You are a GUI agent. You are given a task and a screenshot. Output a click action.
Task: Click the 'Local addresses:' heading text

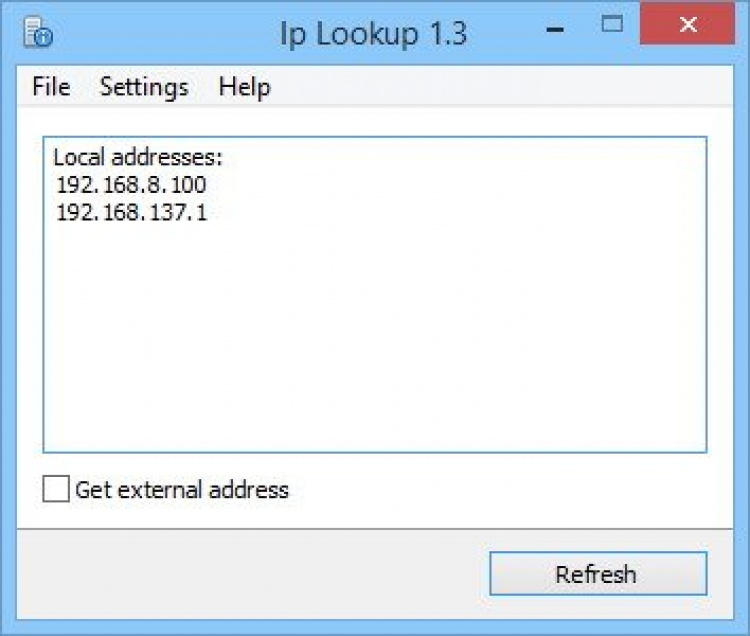click(x=137, y=157)
